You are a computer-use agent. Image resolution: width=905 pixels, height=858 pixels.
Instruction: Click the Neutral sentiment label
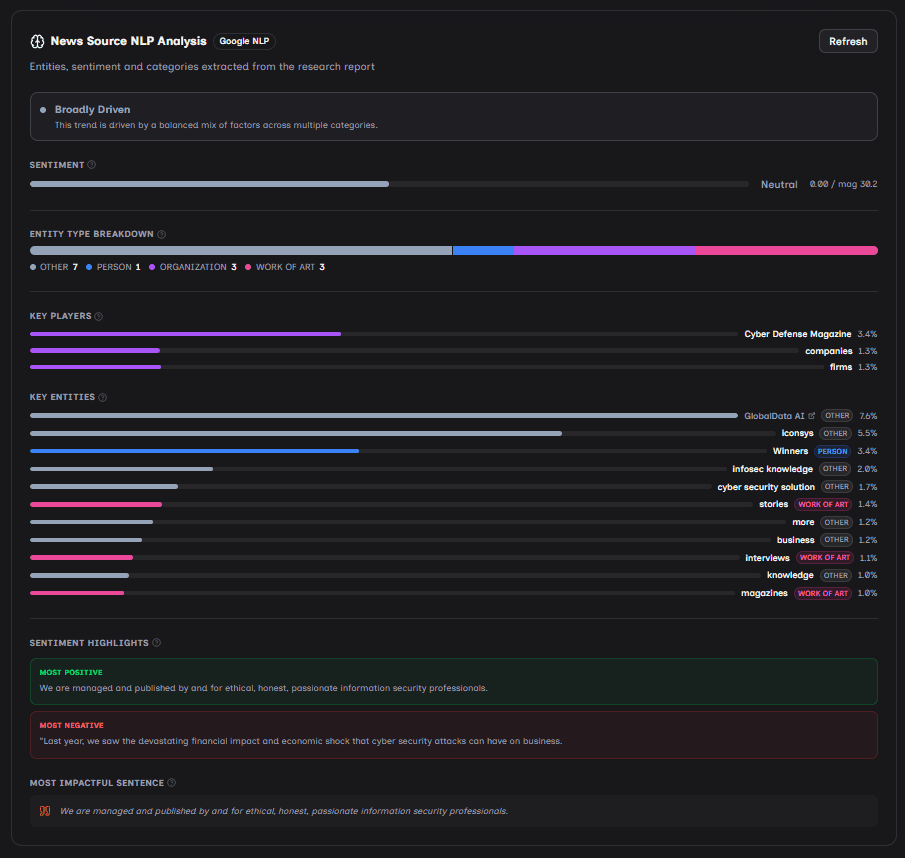tap(779, 185)
